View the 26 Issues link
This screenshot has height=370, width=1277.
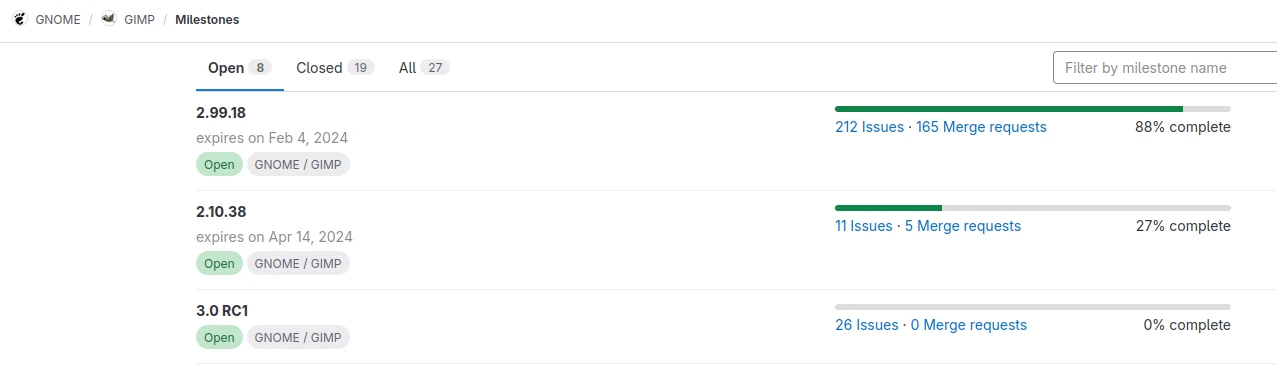click(867, 325)
